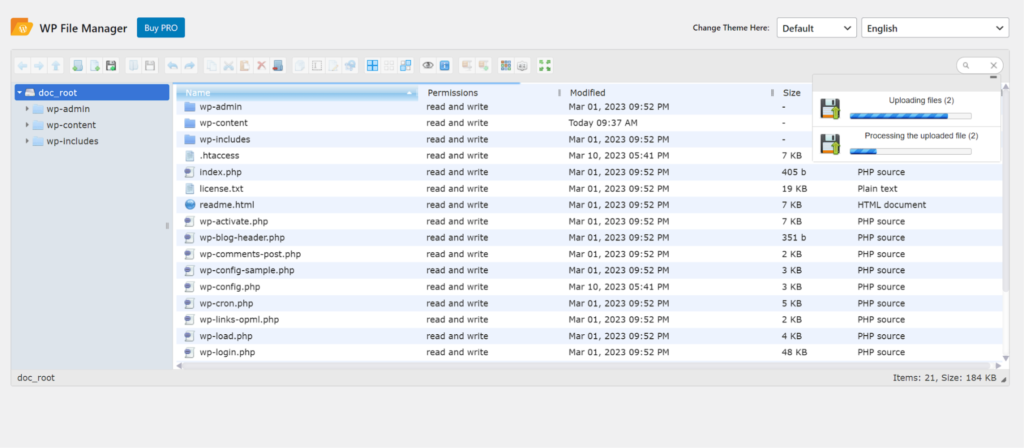The image size is (1024, 448).
Task: Click the new folder toolbar icon
Action: point(77,66)
